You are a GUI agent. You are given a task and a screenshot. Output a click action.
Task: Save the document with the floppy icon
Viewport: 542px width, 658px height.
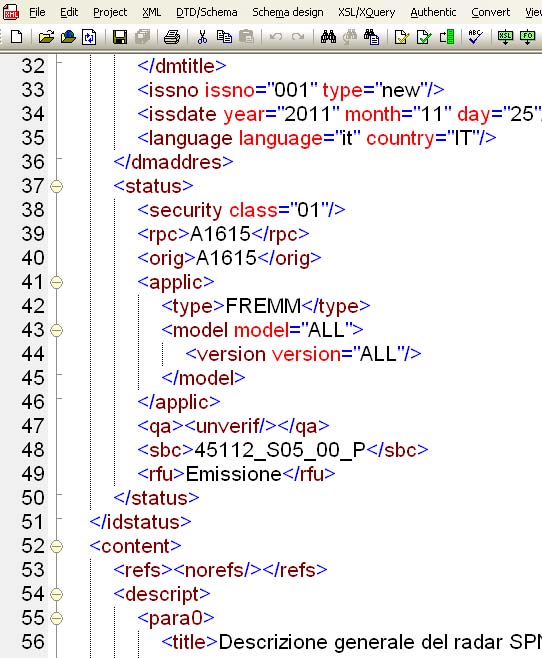[120, 37]
